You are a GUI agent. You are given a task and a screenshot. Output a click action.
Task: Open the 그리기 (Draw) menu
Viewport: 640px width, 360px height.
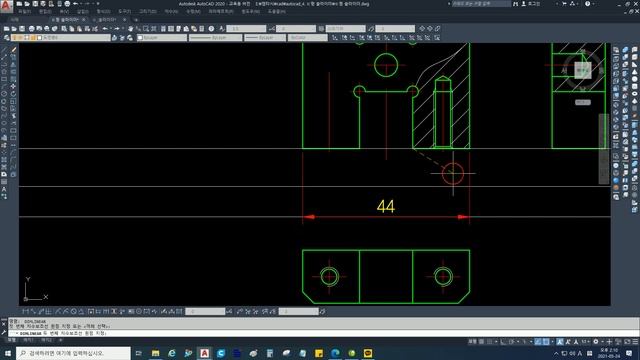148,12
